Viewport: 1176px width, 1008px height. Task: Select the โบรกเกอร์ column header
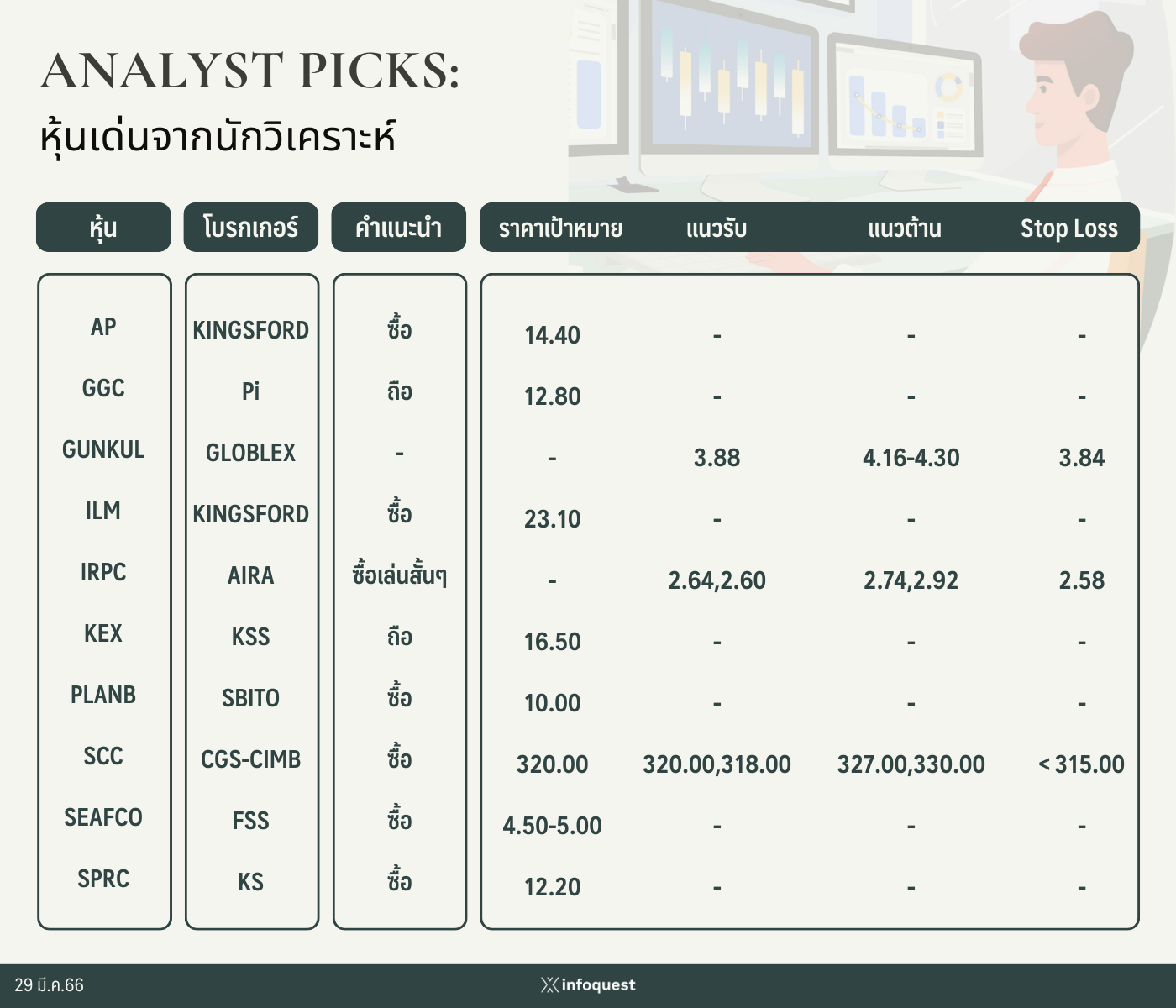pyautogui.click(x=251, y=228)
